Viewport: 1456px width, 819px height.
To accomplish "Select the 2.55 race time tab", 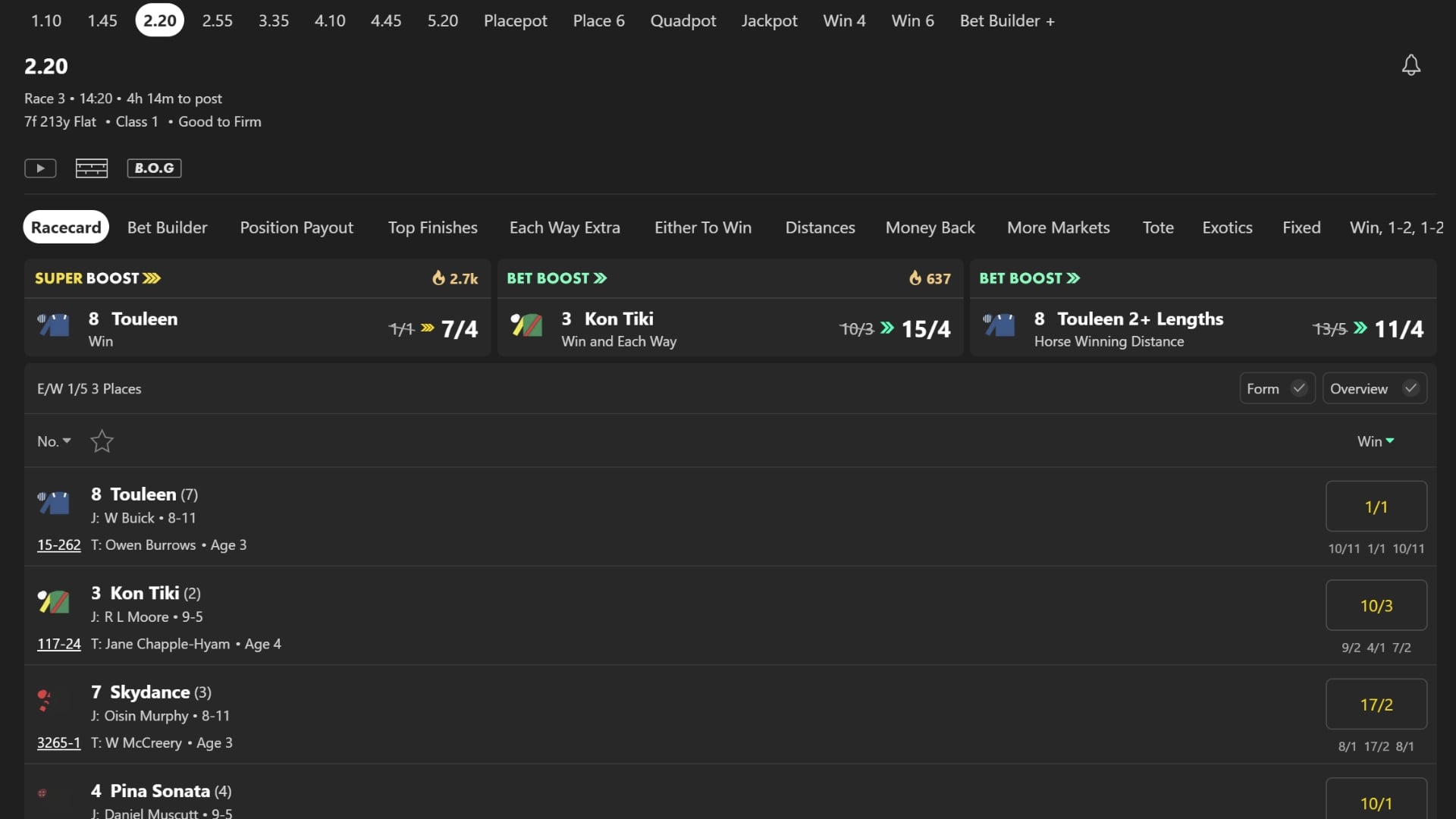I will (218, 20).
